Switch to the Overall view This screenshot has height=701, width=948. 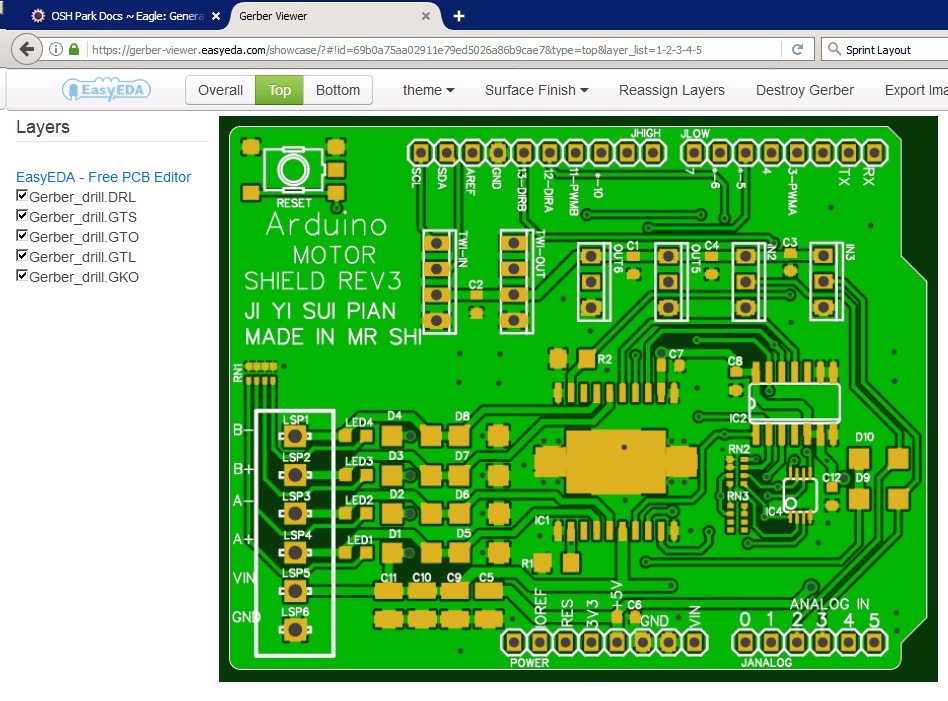pyautogui.click(x=220, y=90)
